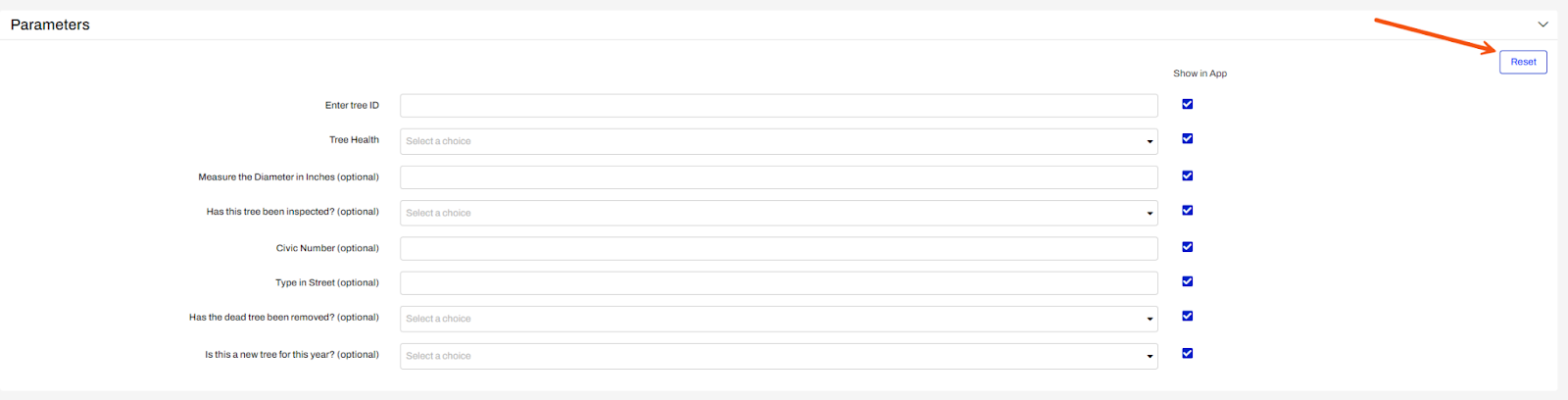Open the Tree Health dropdown

778,141
